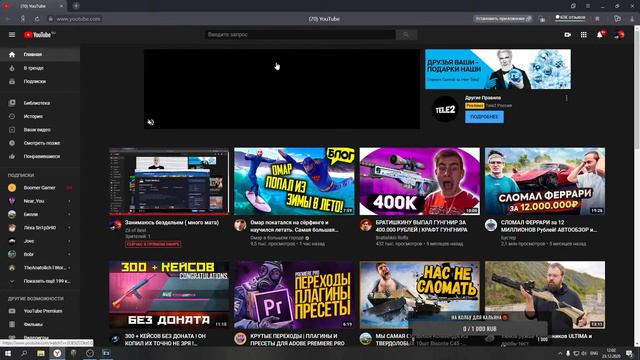
Task: Open the Premiere Pro переходы плагины thumbnail
Action: (x=294, y=295)
